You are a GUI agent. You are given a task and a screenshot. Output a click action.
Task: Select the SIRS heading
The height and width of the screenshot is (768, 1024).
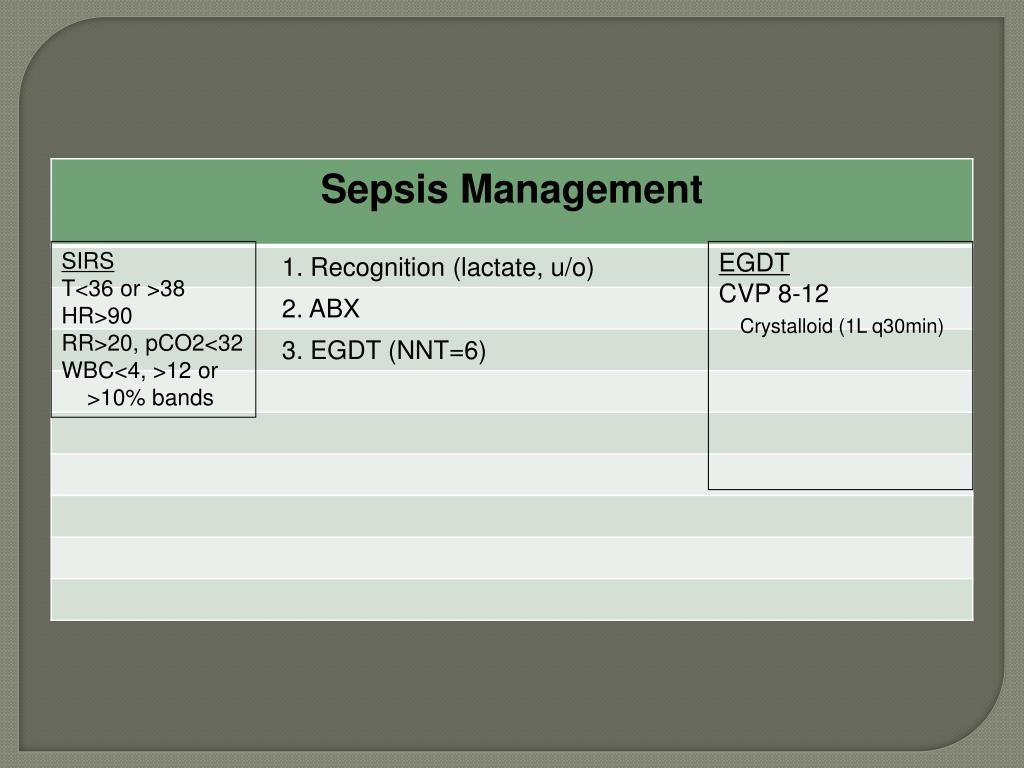[88, 261]
